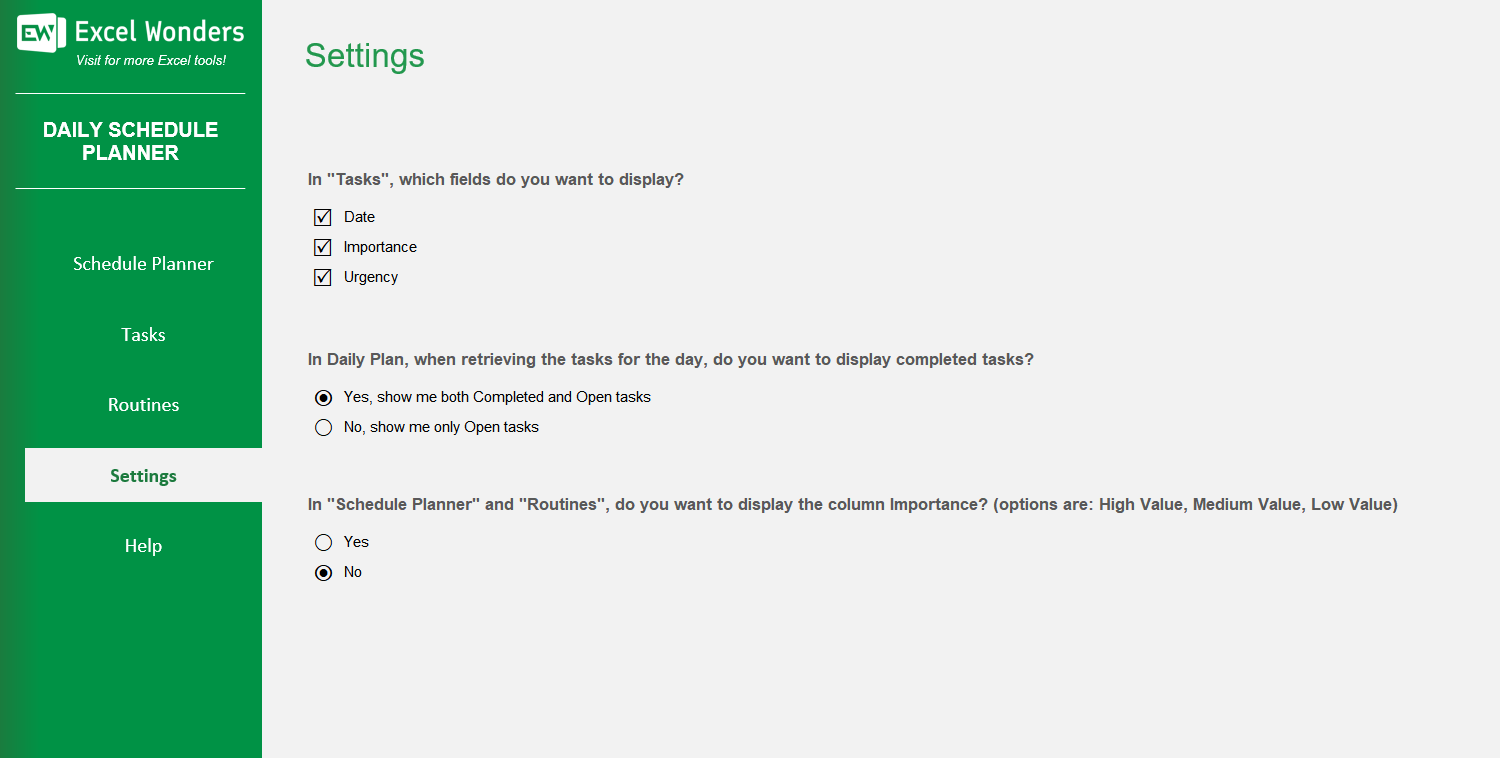Select the Settings sidebar item
1500x758 pixels.
click(143, 476)
